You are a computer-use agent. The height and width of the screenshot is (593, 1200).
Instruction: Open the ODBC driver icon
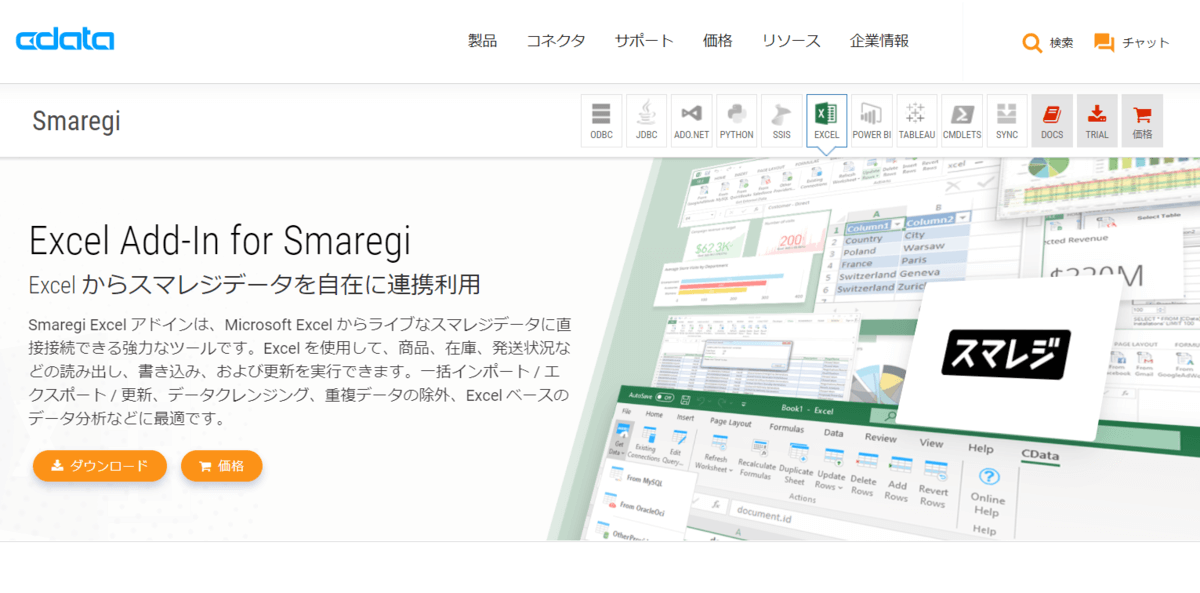tap(601, 121)
